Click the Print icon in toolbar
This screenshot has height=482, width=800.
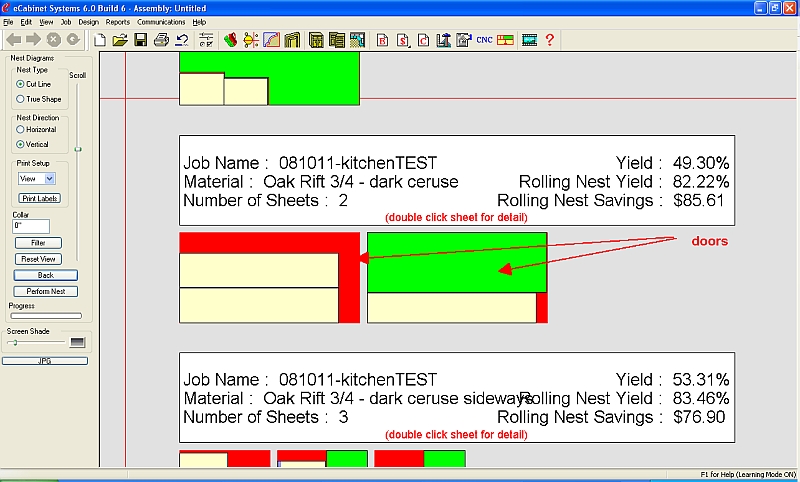coord(160,40)
